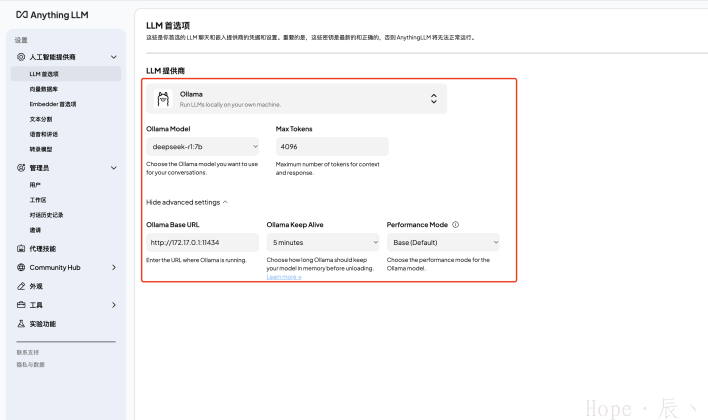Open the Performance Mode Base (Default) dropdown

[x=443, y=243]
